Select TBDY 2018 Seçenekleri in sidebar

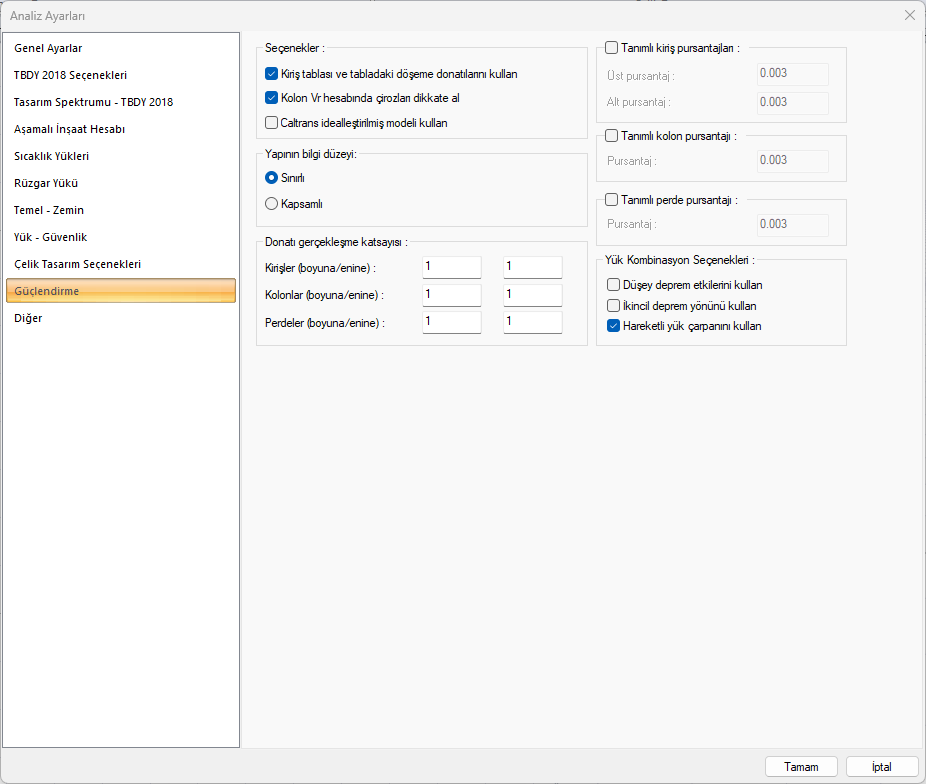(120, 75)
